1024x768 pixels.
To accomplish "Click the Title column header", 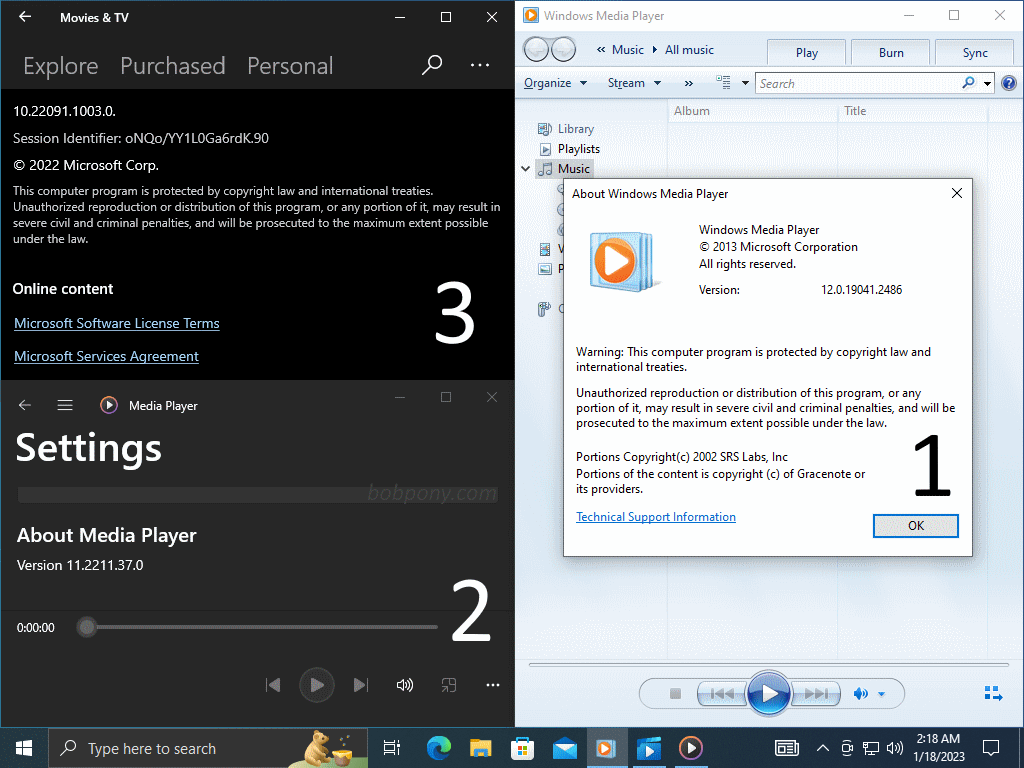I will point(913,111).
